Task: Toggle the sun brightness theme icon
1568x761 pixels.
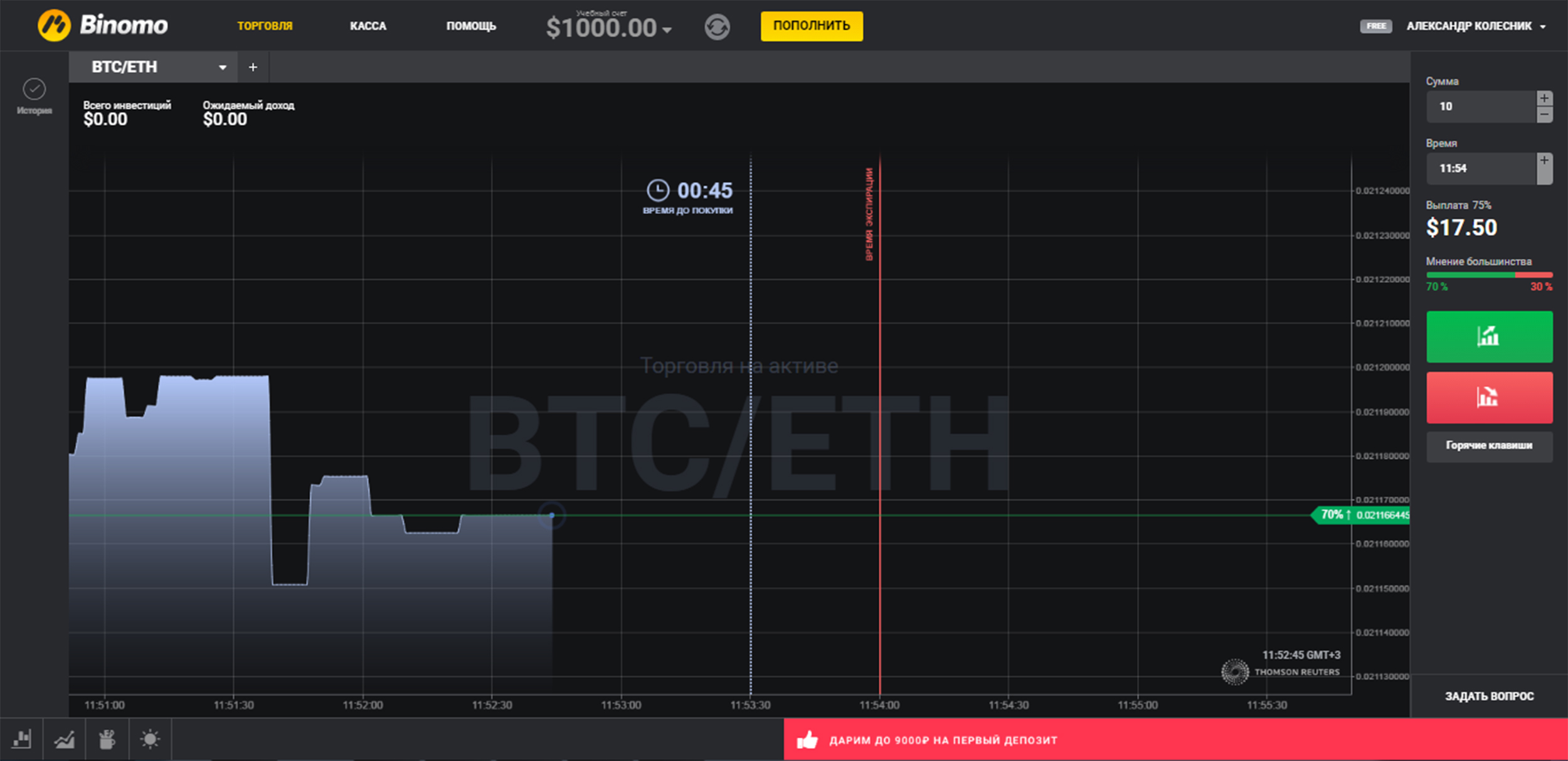Action: (x=150, y=739)
